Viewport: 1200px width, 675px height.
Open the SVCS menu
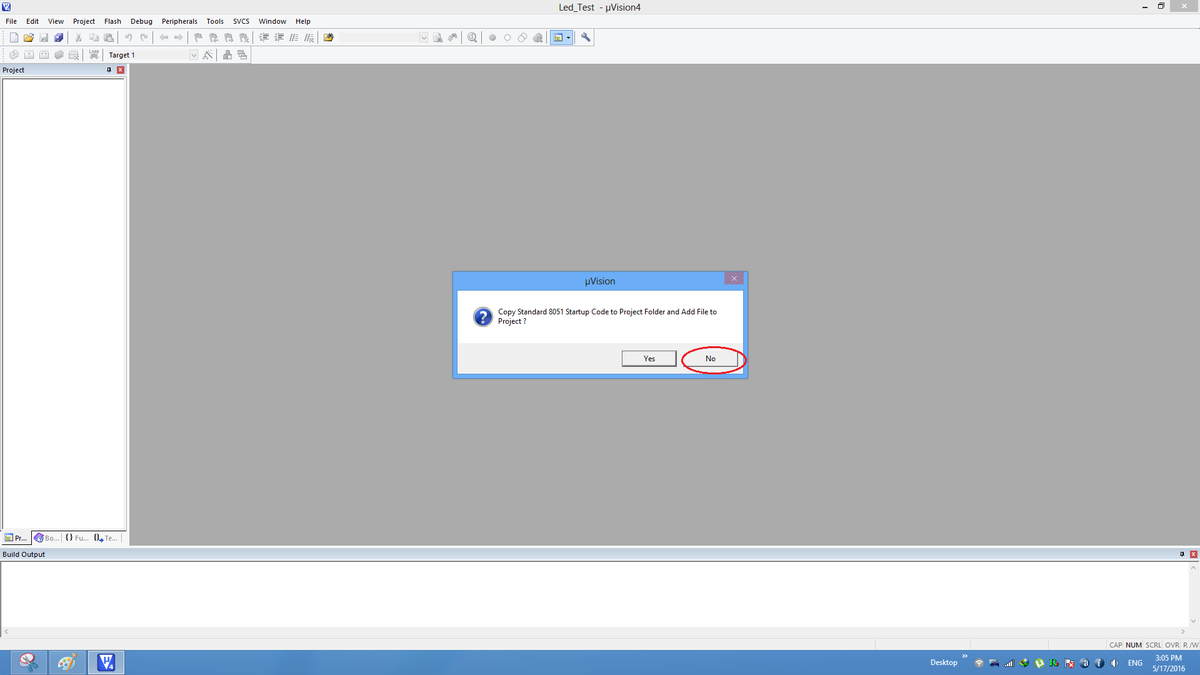tap(241, 21)
